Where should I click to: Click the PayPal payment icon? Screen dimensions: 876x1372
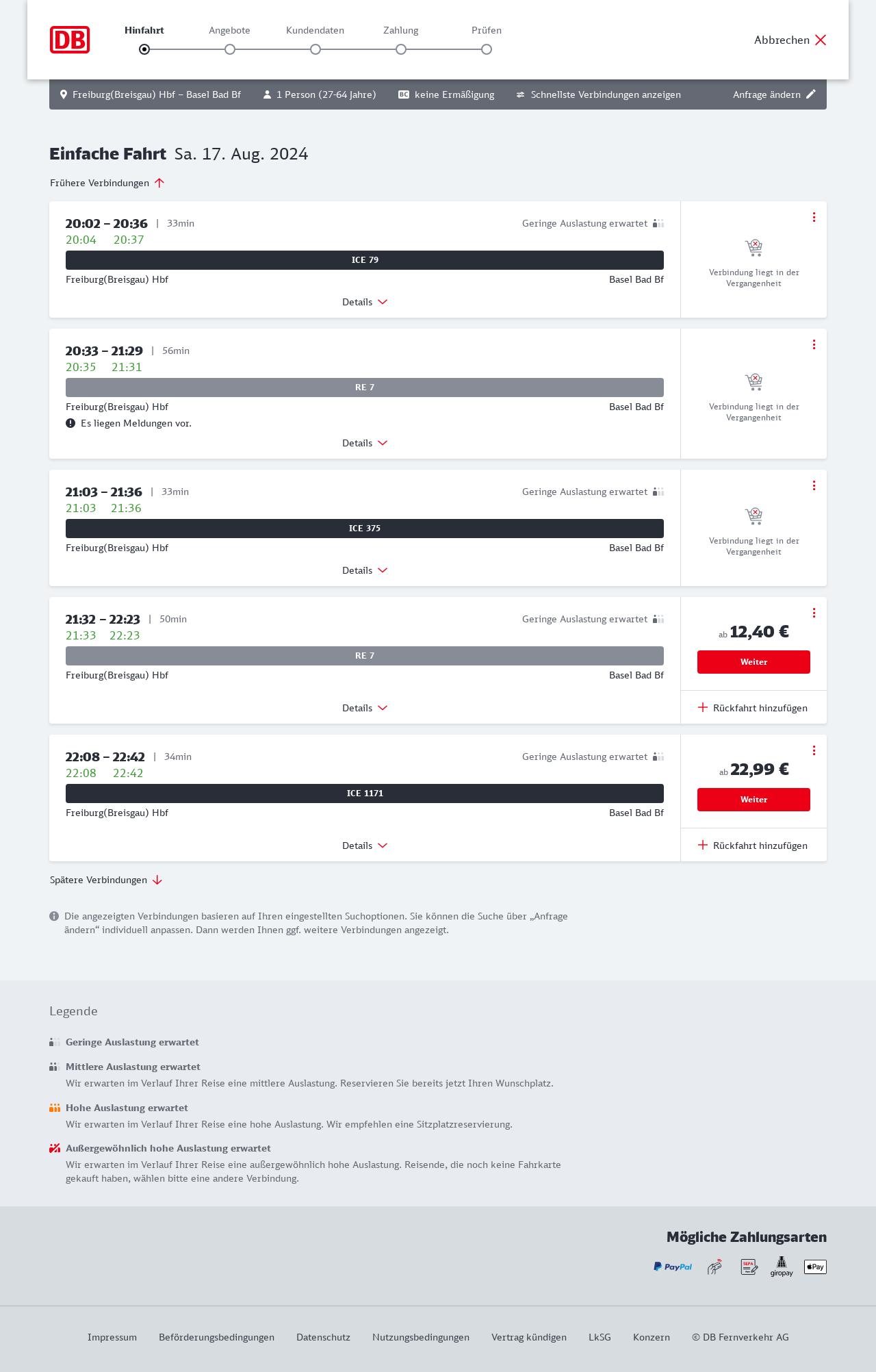click(x=673, y=1267)
